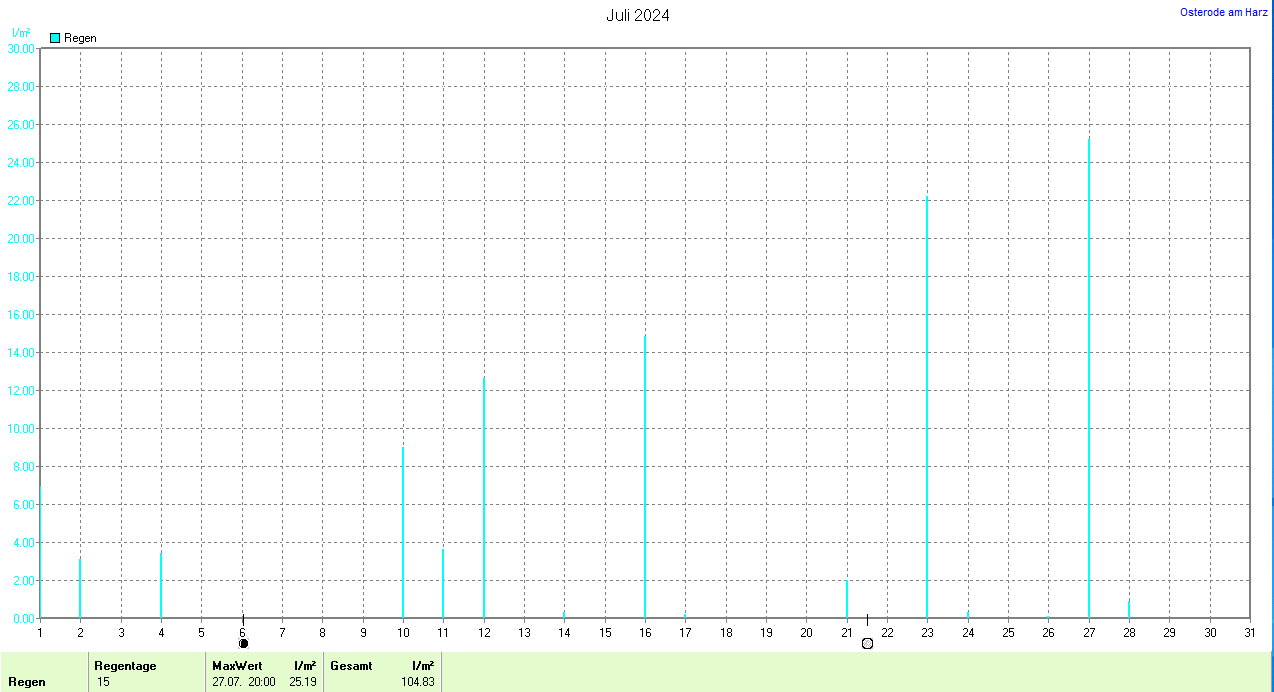
Task: Select the tallest rain bar on day 27
Action: (1089, 380)
